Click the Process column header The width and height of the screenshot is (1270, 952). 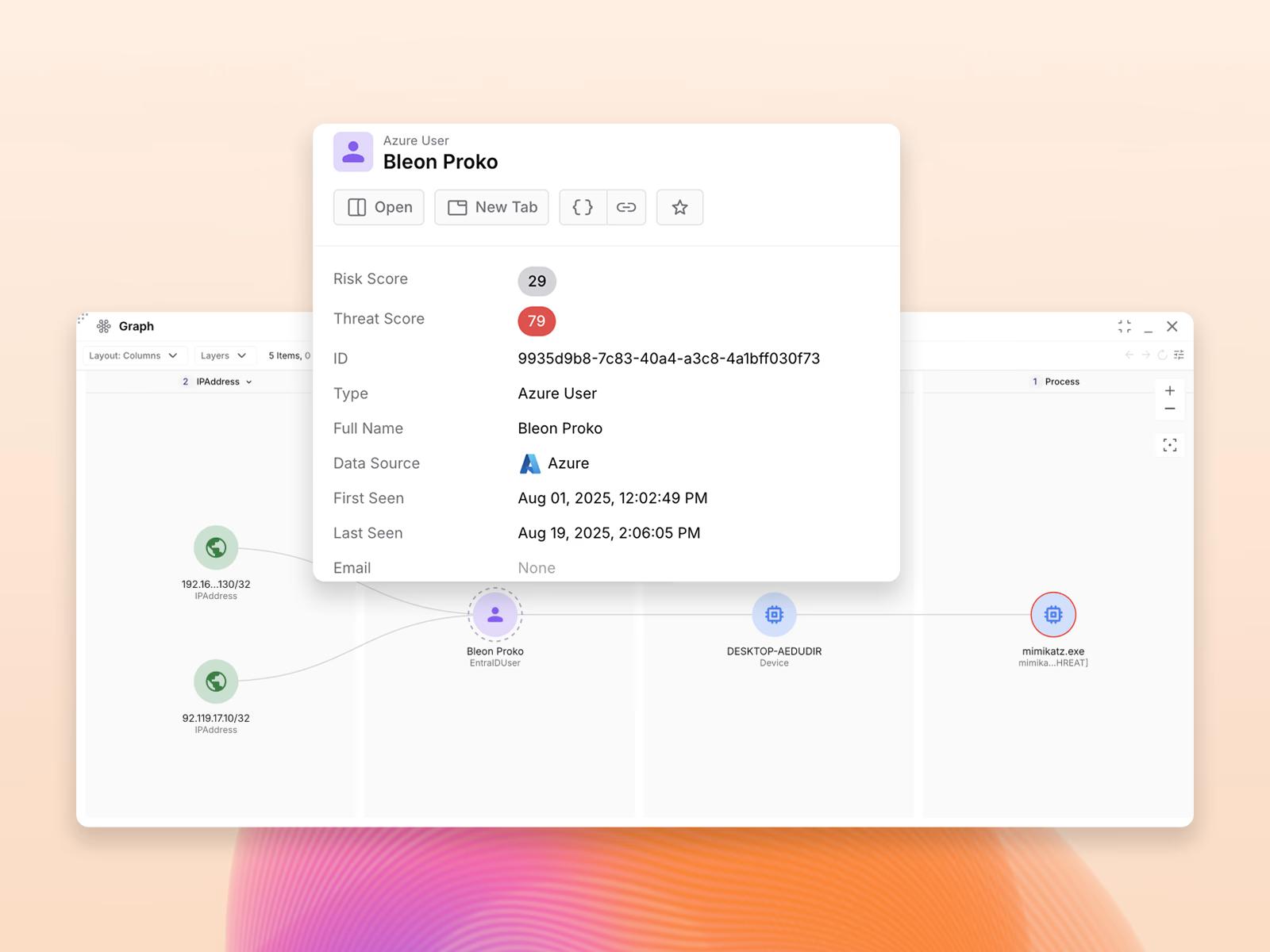point(1056,382)
